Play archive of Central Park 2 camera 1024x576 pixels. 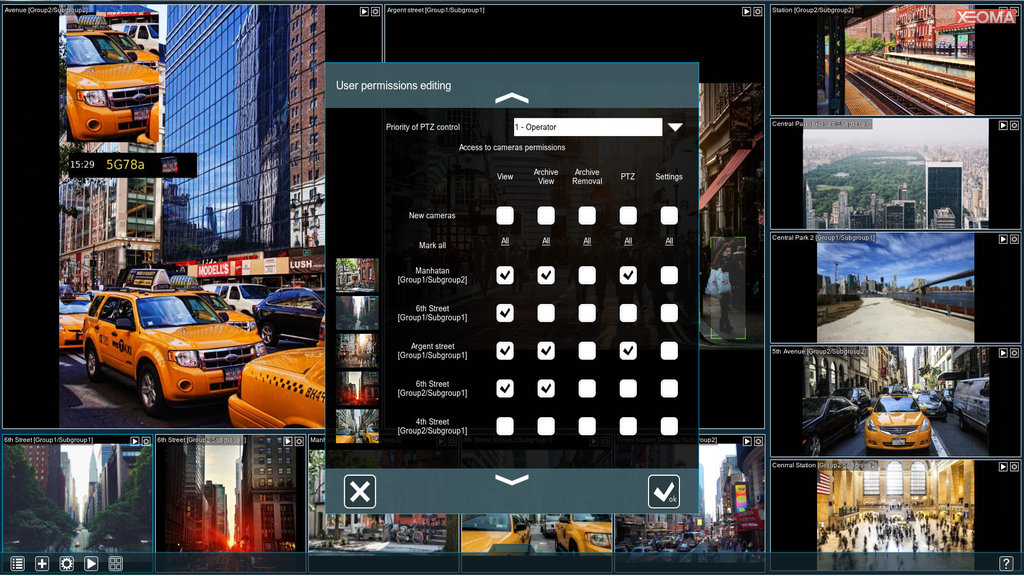1003,239
